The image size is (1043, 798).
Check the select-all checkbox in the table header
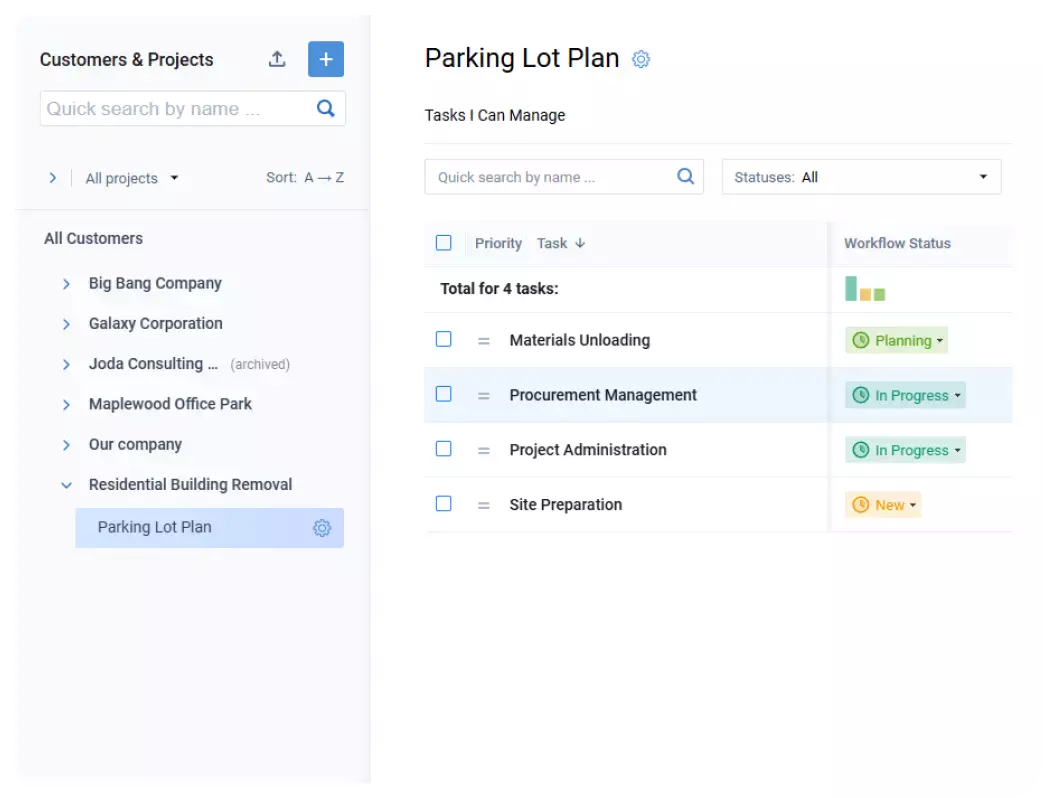coord(444,243)
